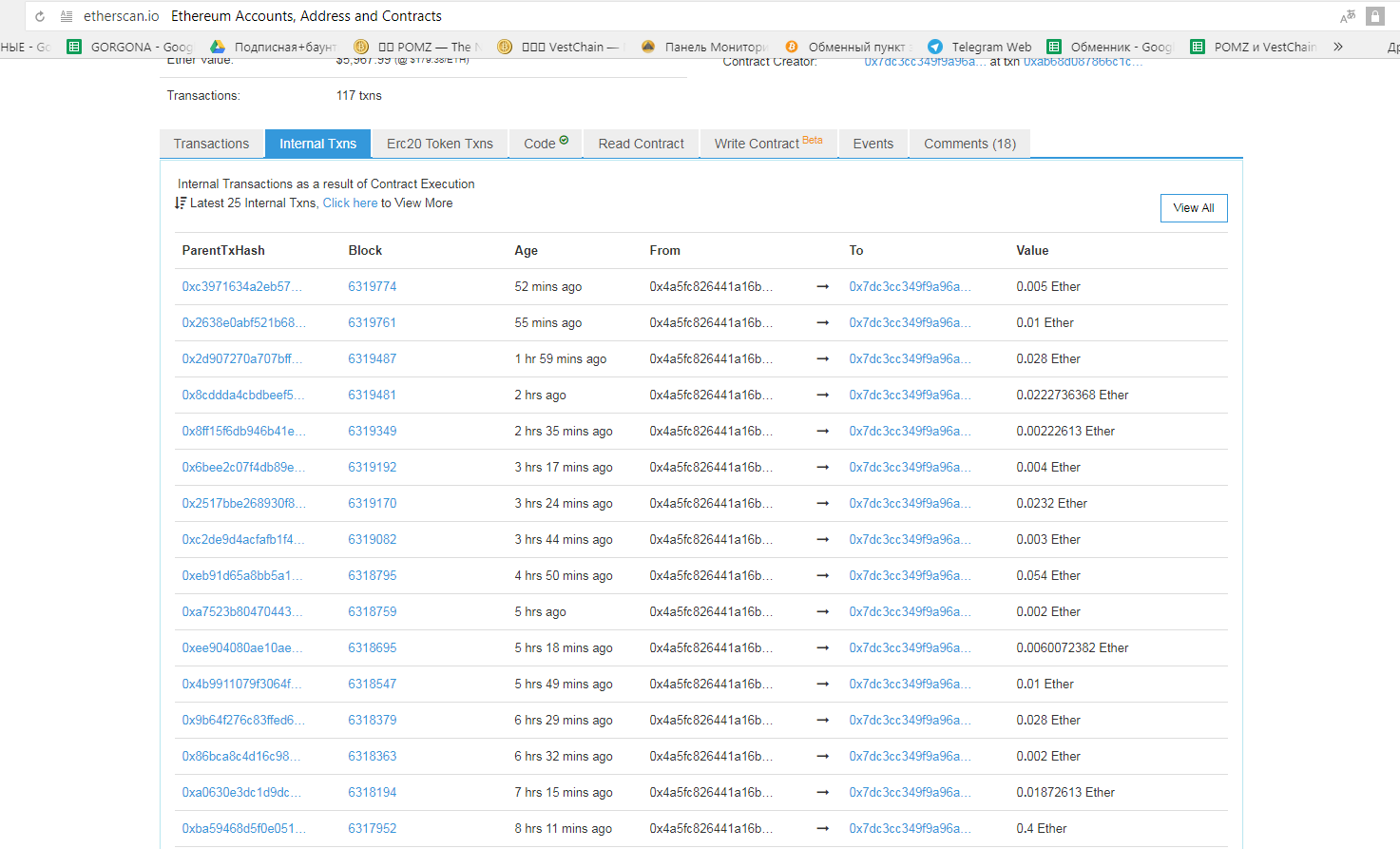This screenshot has width=1400, height=849.
Task: Open the Панель Монитори bookmark
Action: tap(704, 47)
